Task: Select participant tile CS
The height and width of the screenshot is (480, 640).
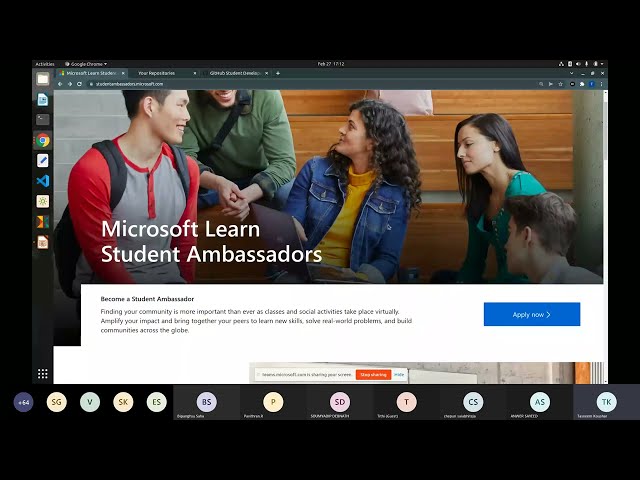Action: click(473, 402)
